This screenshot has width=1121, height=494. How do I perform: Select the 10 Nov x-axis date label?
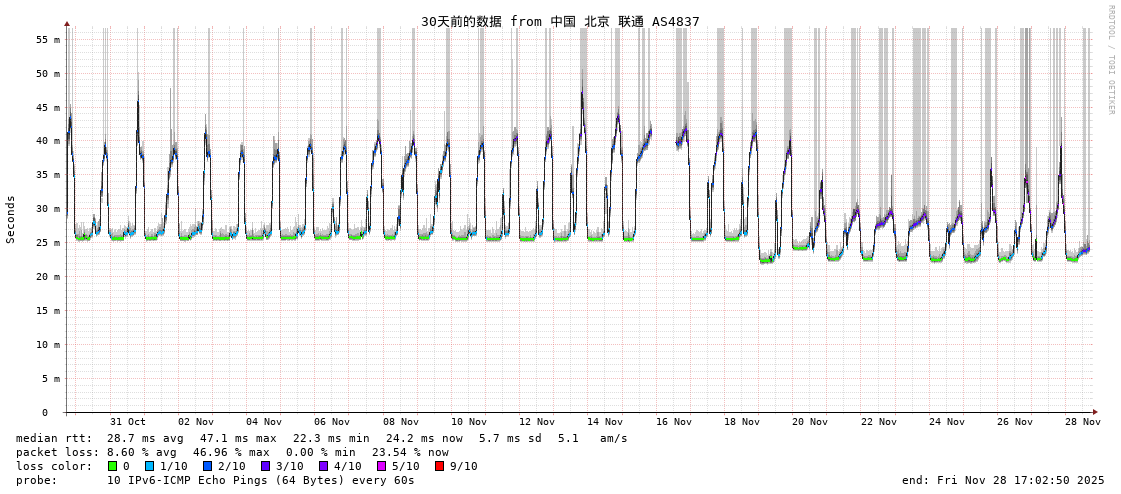tap(468, 422)
